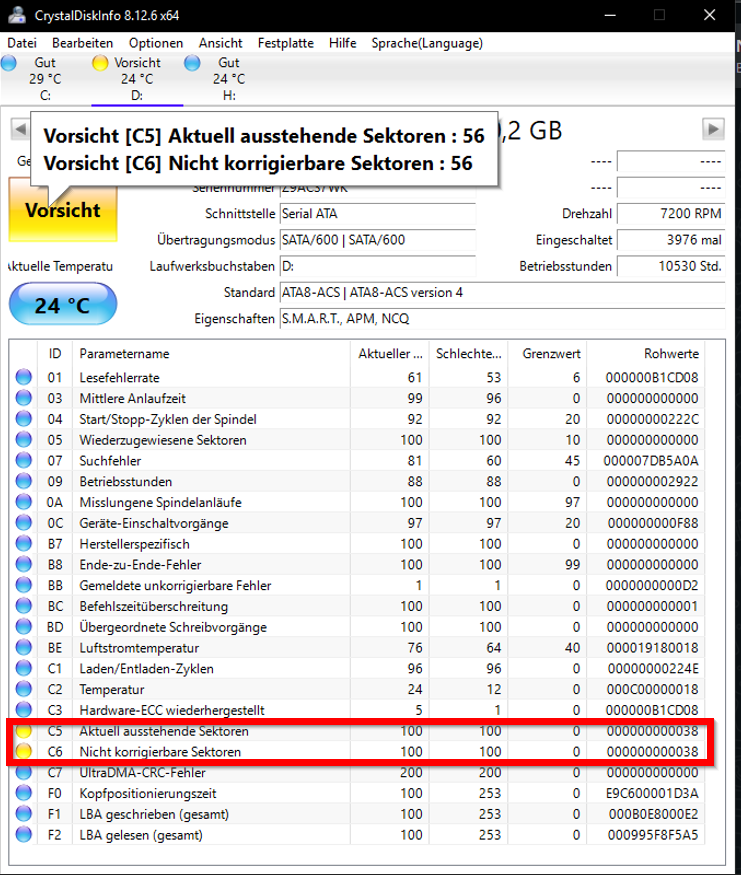Open the Optionen menu

(x=156, y=43)
